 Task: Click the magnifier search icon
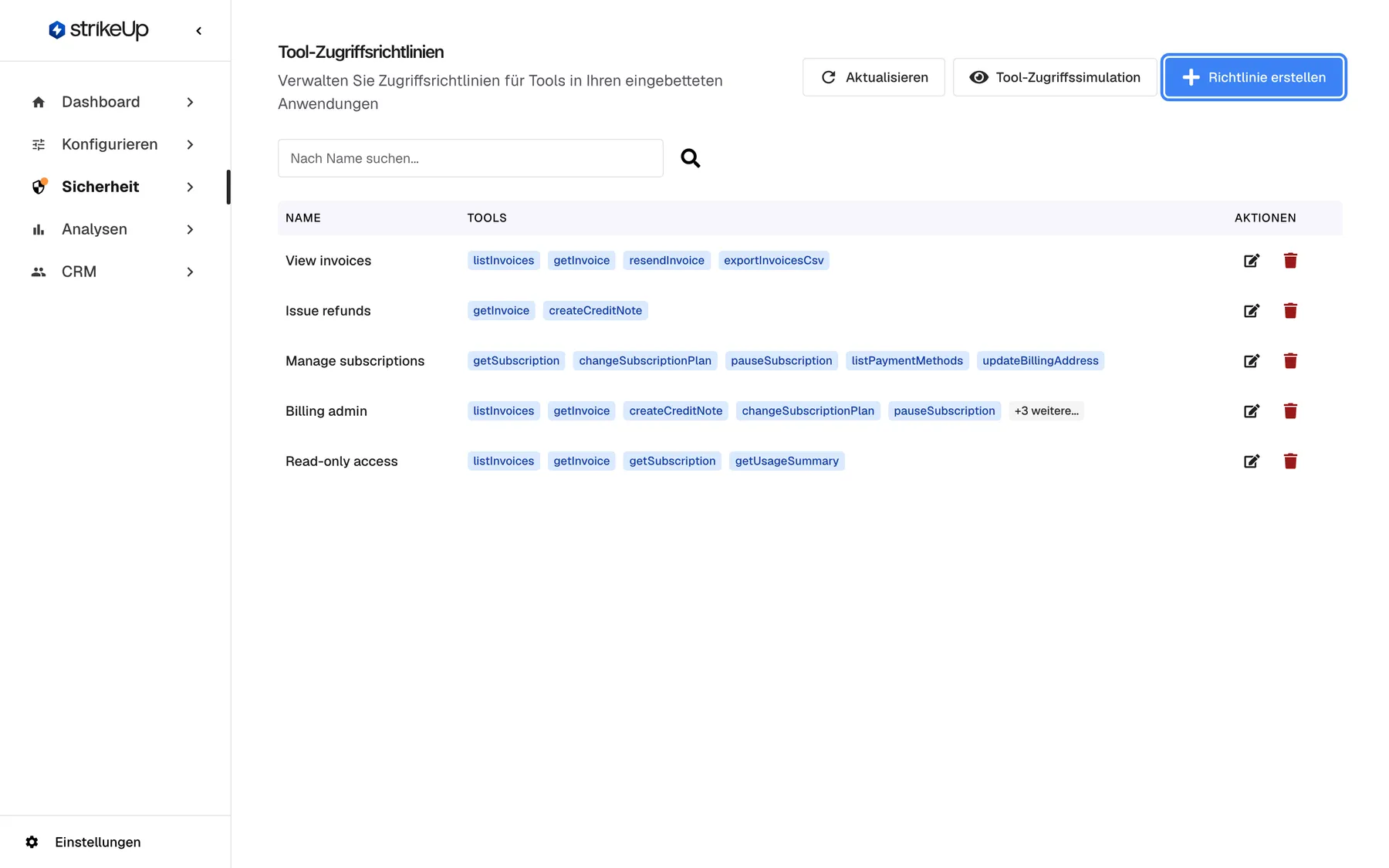(x=691, y=158)
